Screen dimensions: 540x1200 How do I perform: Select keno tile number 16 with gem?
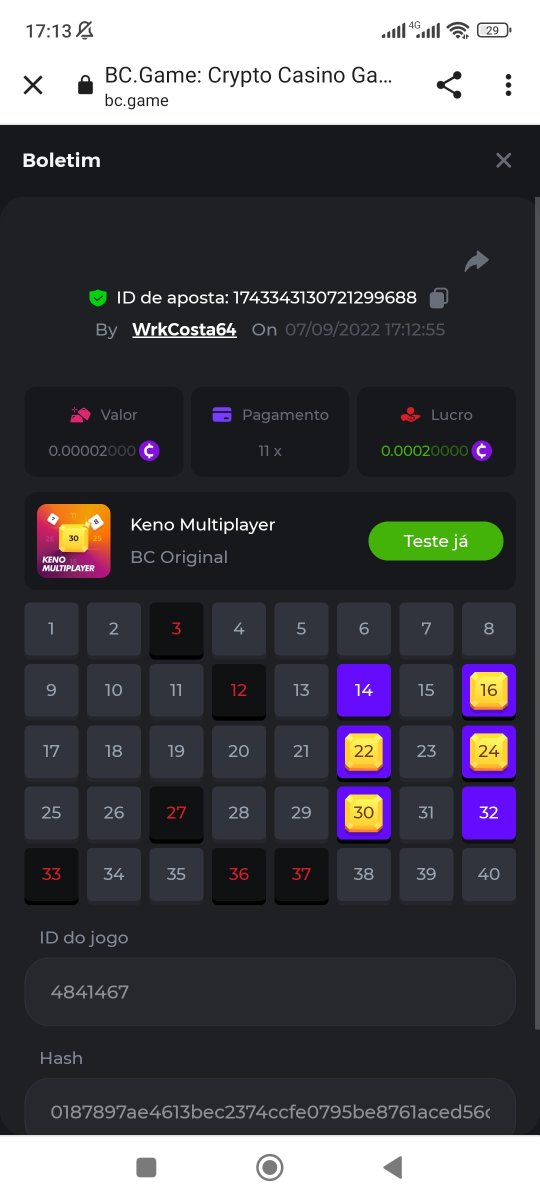(x=489, y=691)
